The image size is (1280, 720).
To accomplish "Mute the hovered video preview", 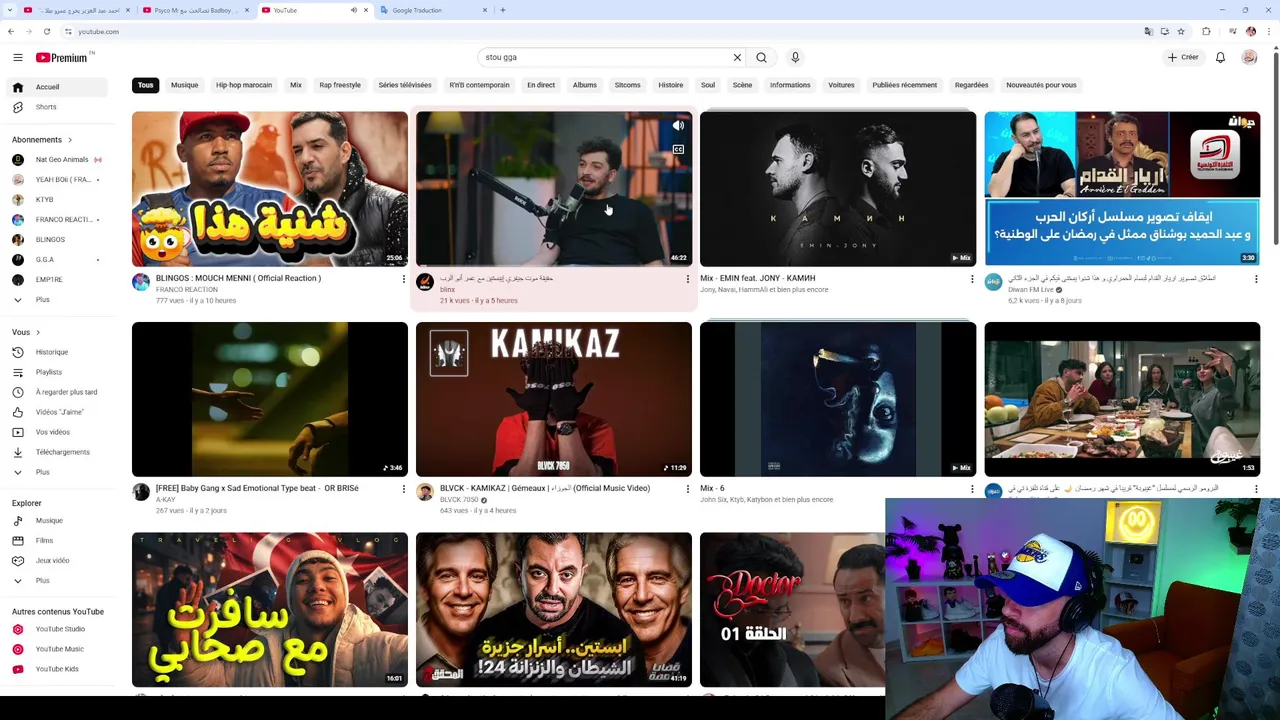I will click(678, 126).
